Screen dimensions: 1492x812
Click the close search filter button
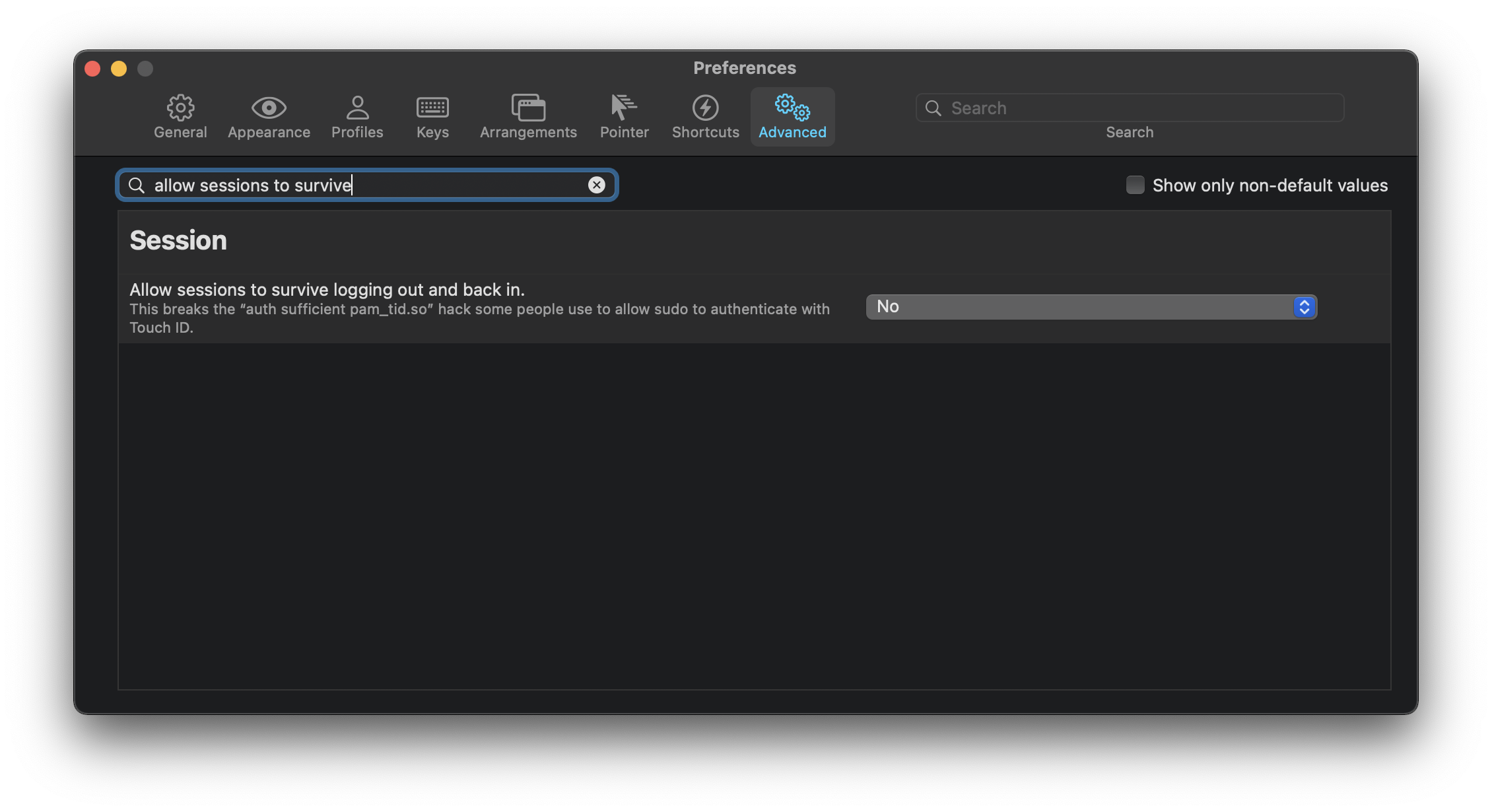click(x=597, y=184)
